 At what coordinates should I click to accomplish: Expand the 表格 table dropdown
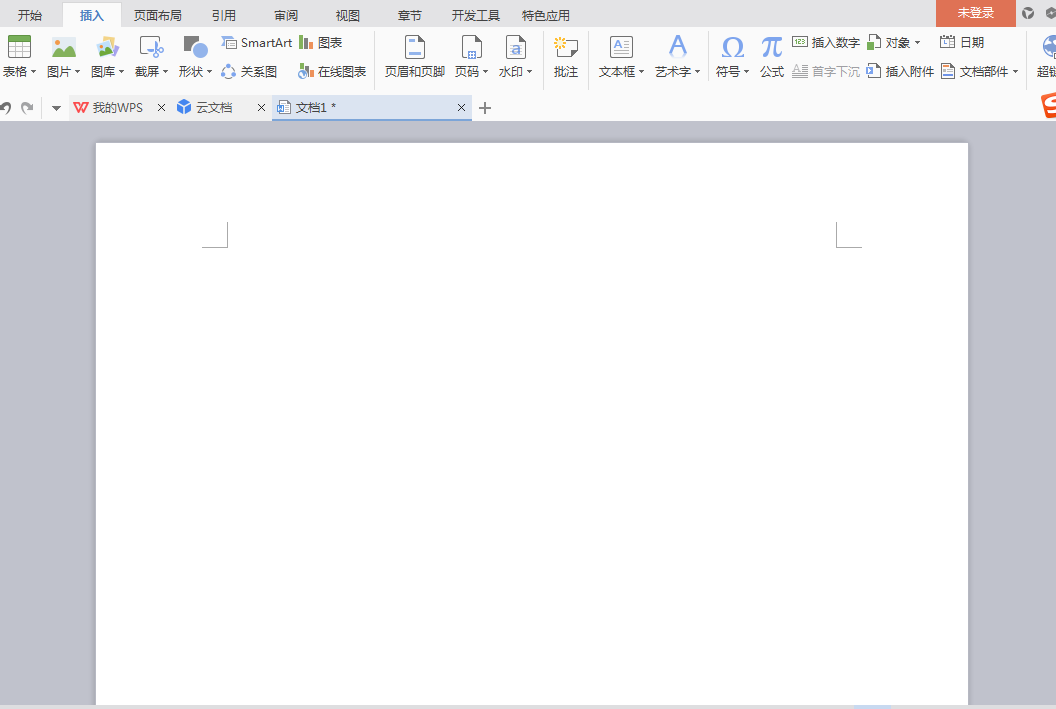[x=19, y=72]
